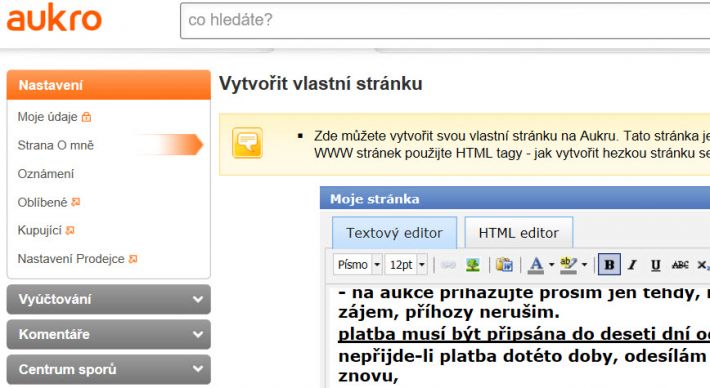This screenshot has width=710, height=388.
Task: Expand the Komentáře section
Action: coord(109,334)
